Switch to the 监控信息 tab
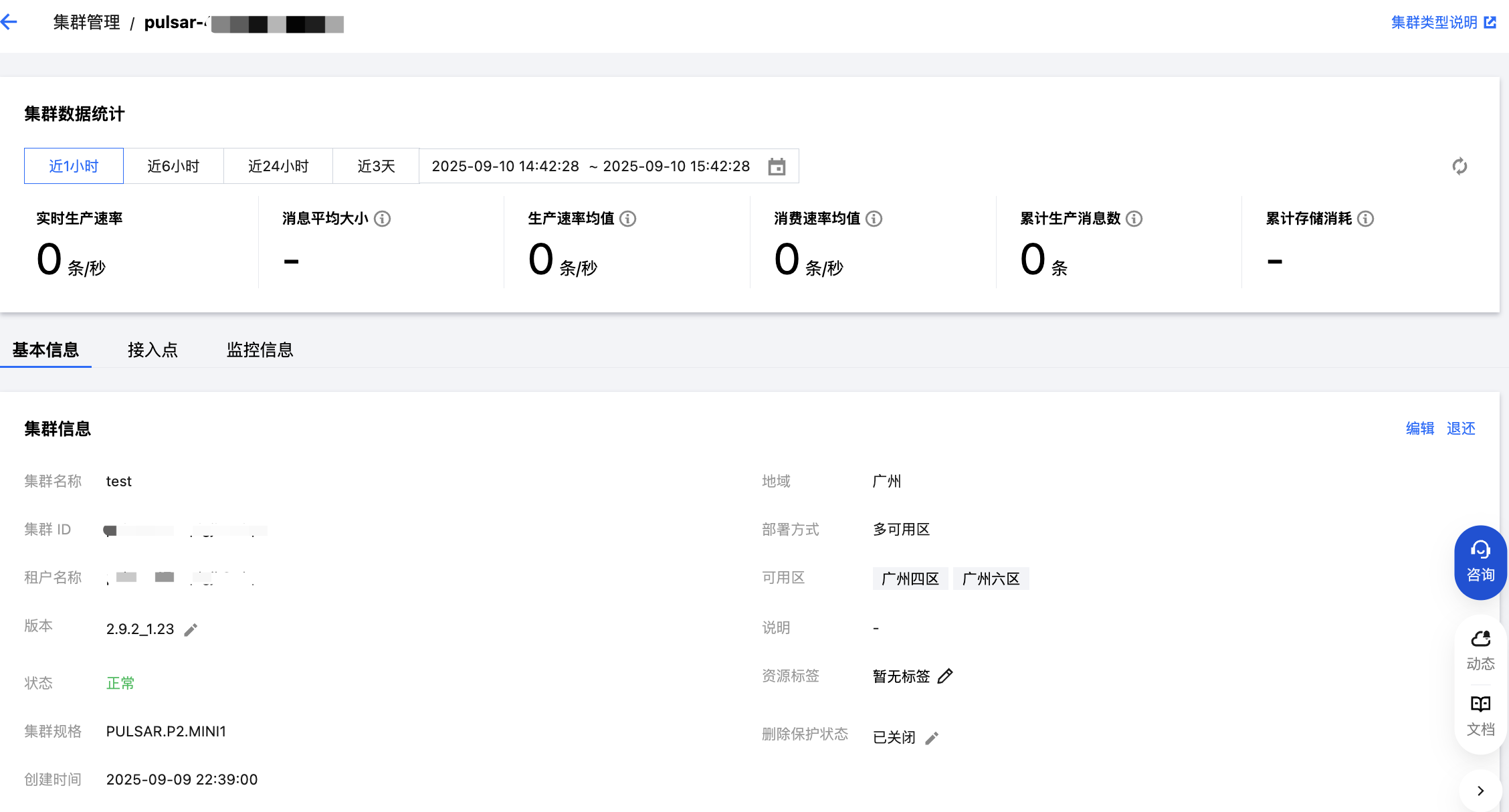This screenshot has height=812, width=1509. (260, 350)
